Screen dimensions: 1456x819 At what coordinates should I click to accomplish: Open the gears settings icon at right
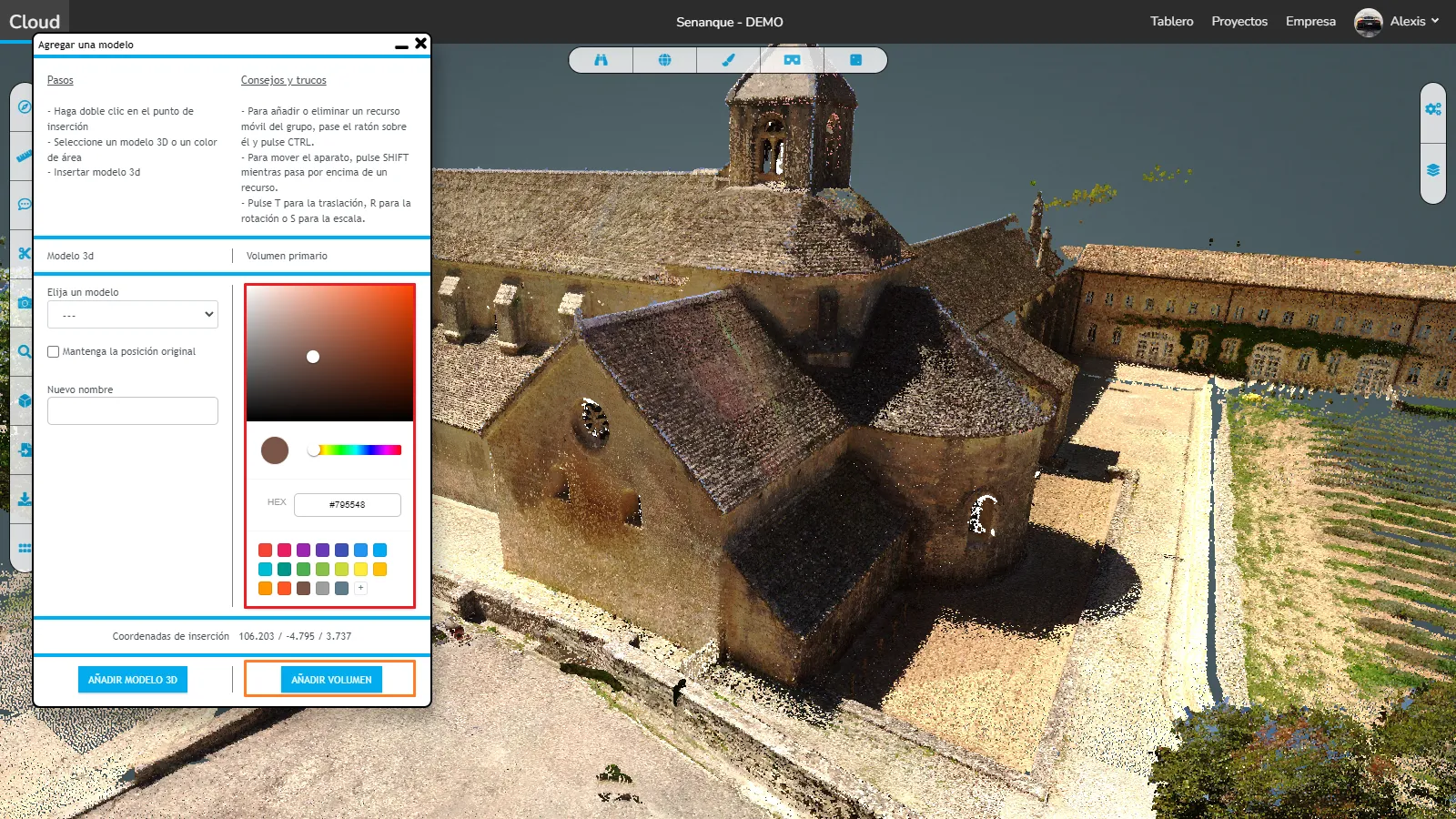1433,109
